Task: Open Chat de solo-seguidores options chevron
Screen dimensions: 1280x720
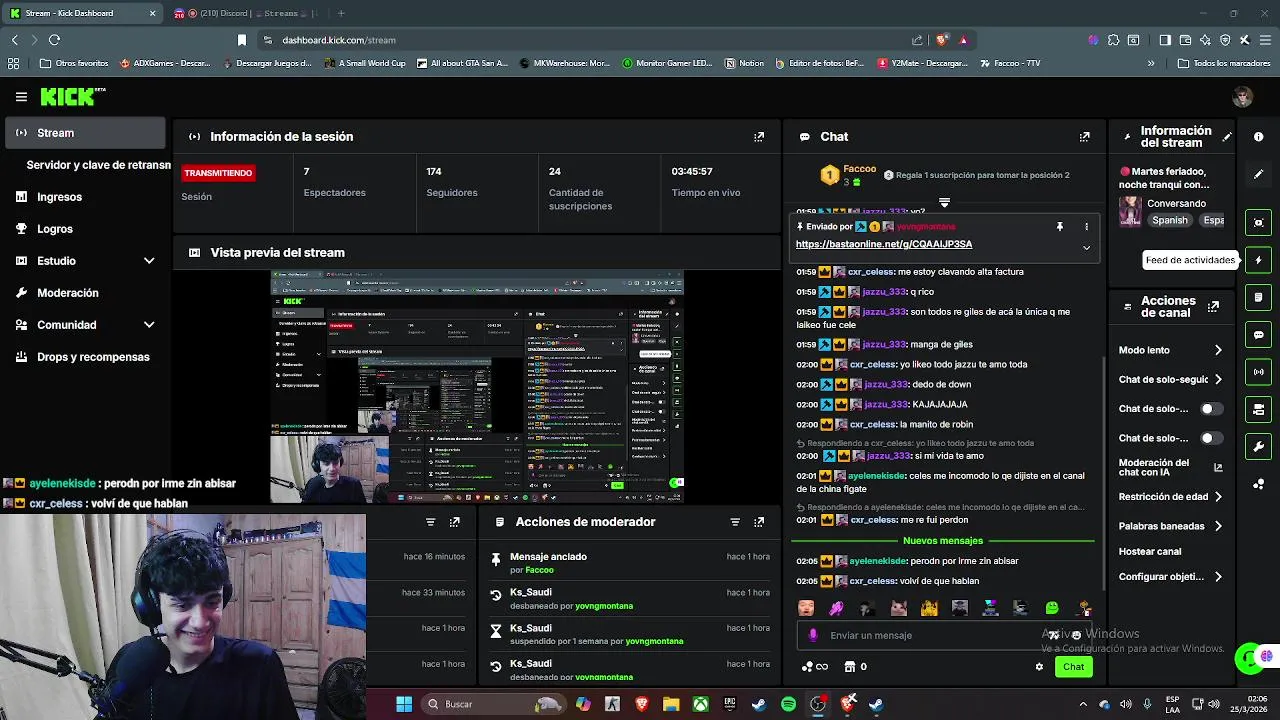Action: tap(1218, 380)
